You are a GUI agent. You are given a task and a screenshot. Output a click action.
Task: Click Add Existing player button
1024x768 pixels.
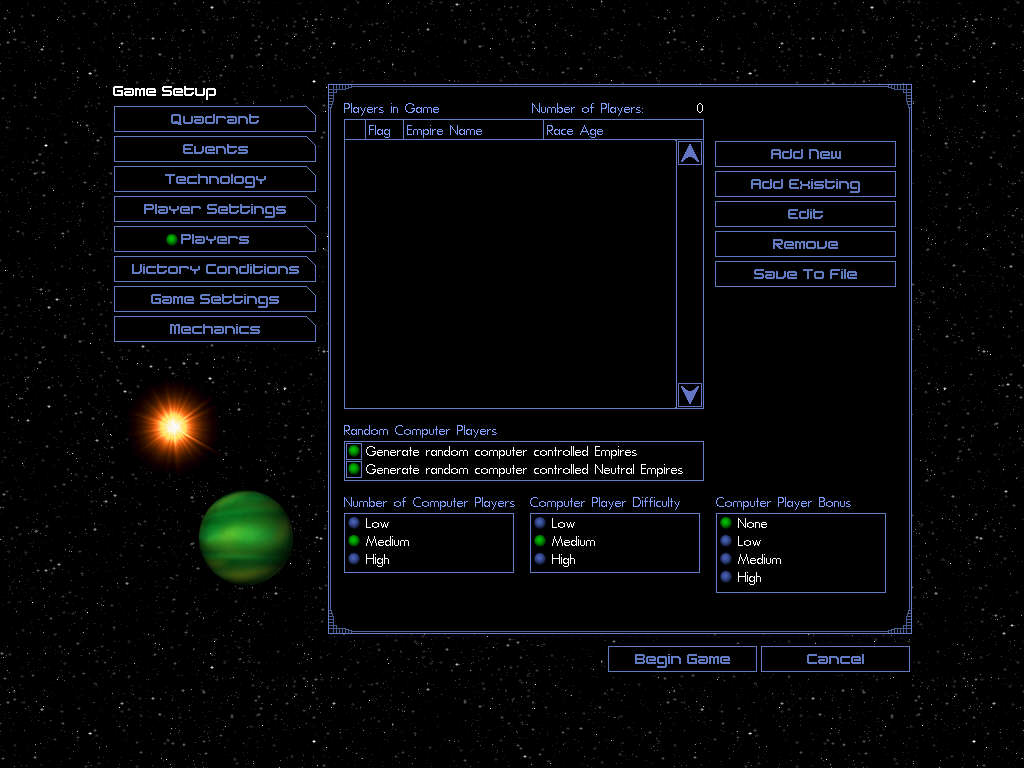805,184
